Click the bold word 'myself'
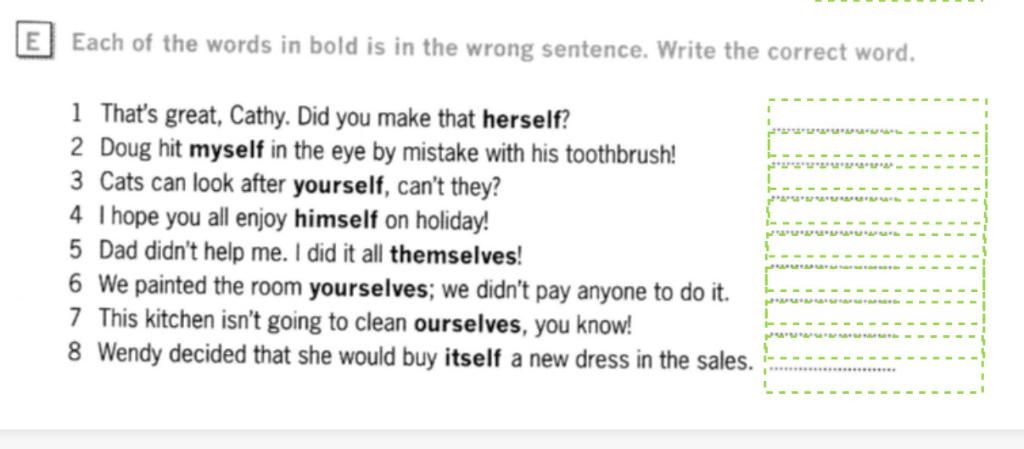 [x=227, y=152]
